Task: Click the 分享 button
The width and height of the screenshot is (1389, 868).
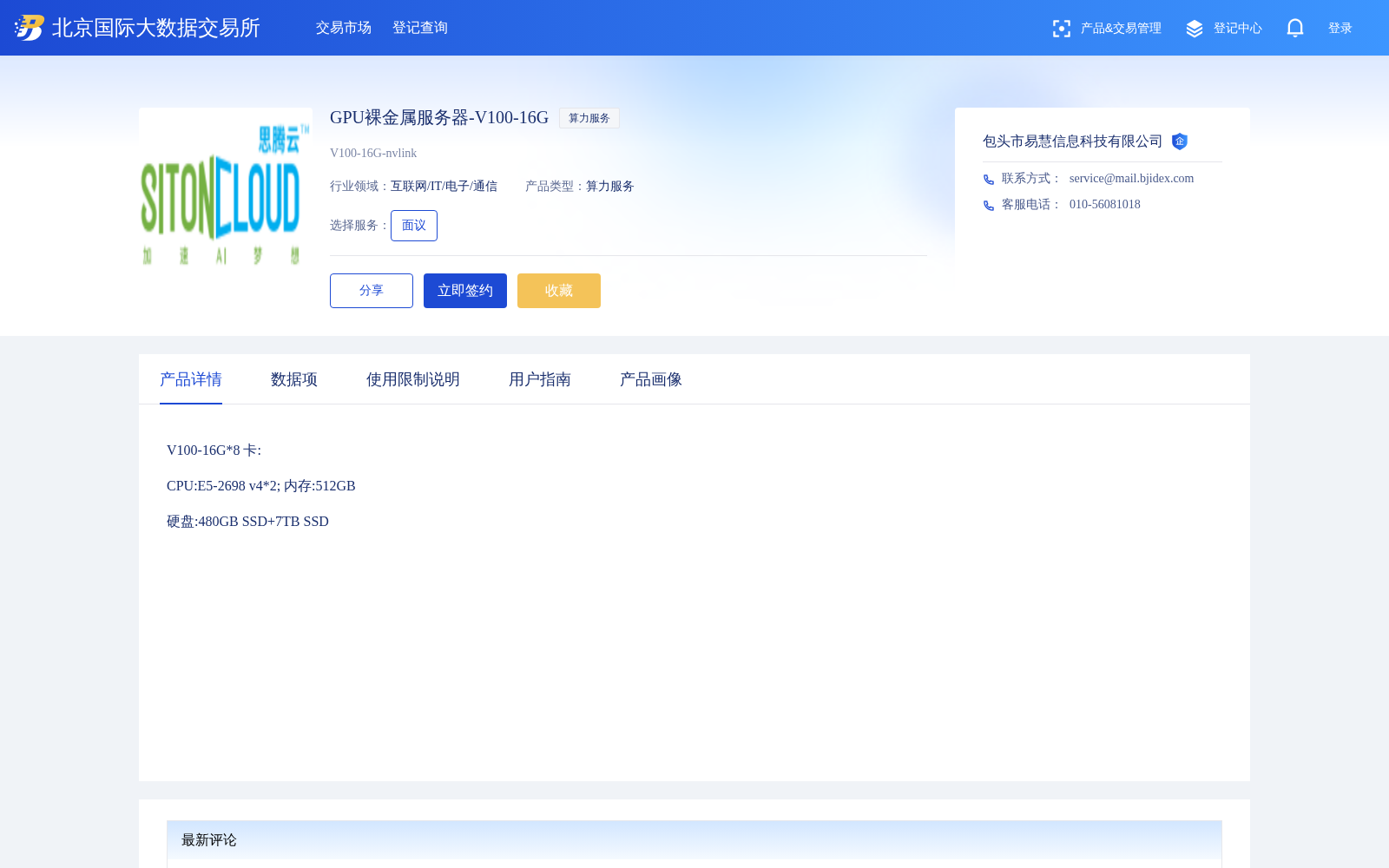Action: tap(372, 291)
